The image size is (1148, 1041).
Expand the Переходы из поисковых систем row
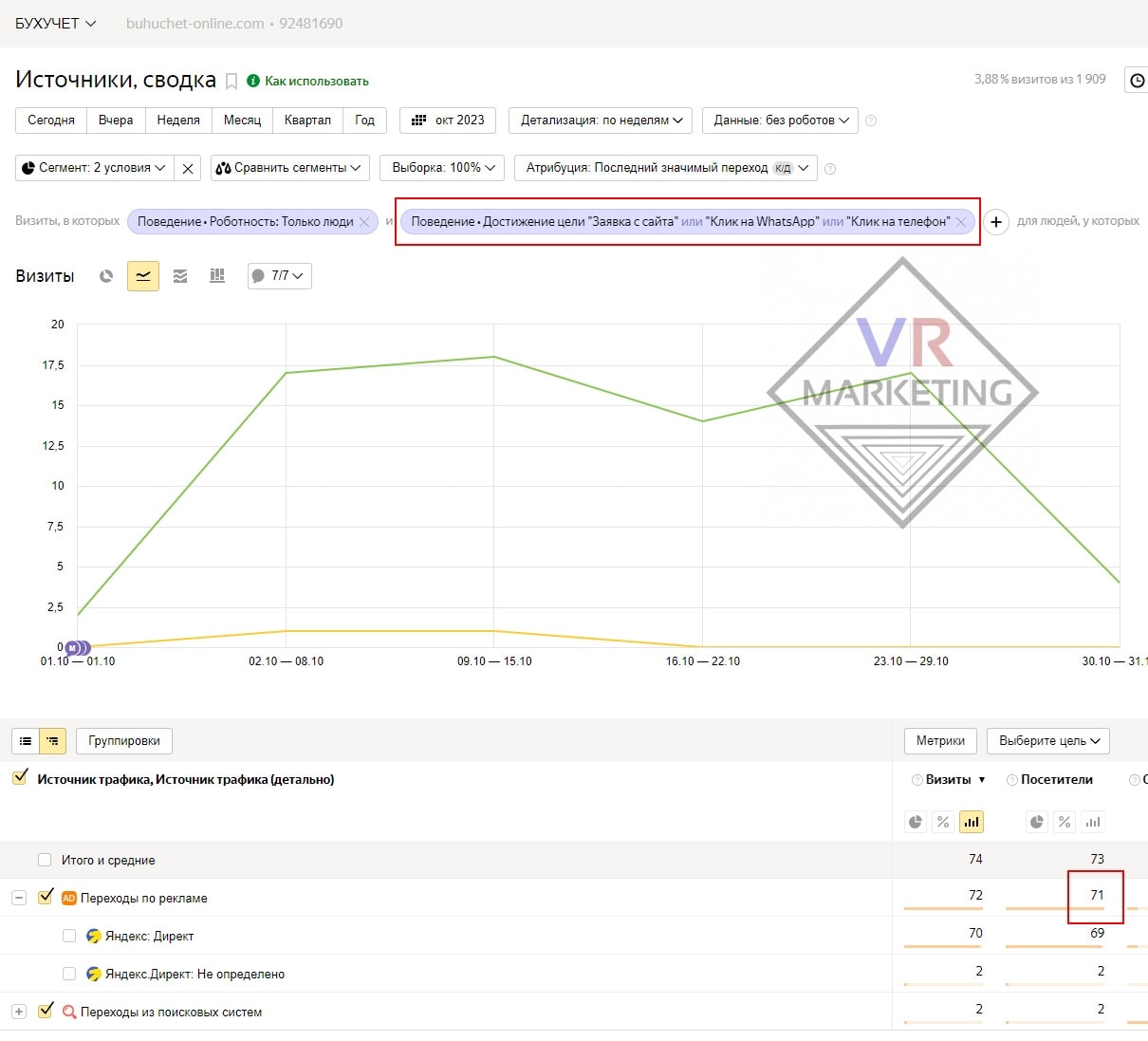19,1012
